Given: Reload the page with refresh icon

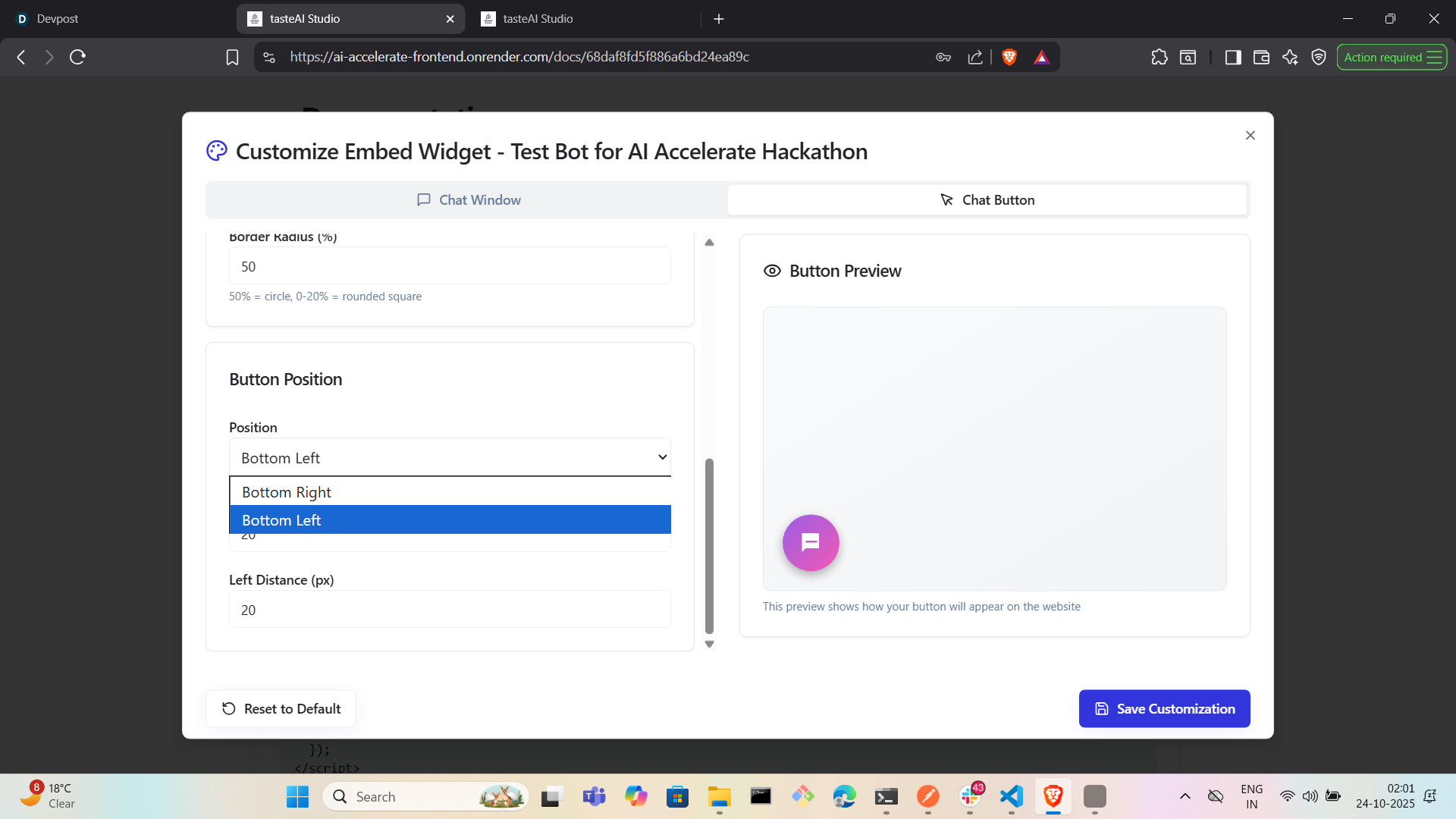Looking at the screenshot, I should [x=77, y=57].
